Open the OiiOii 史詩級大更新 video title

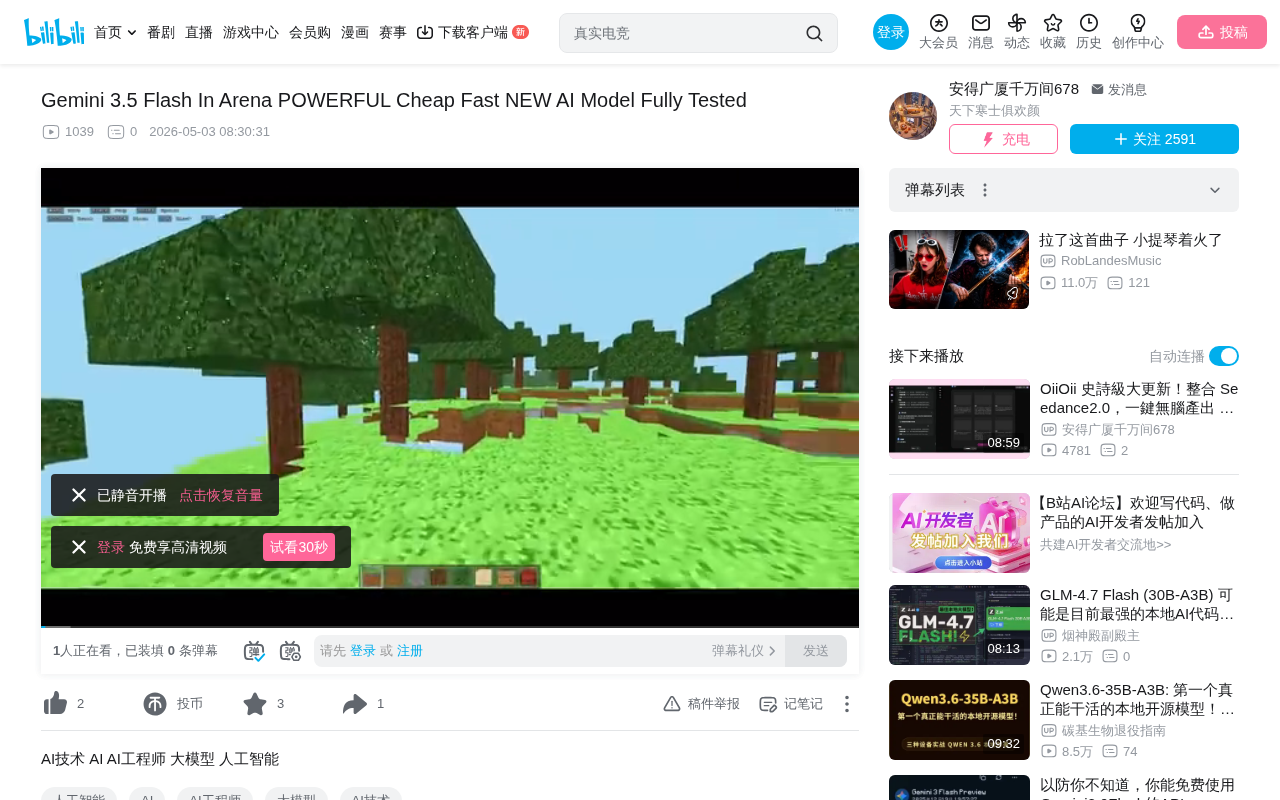pos(1139,398)
